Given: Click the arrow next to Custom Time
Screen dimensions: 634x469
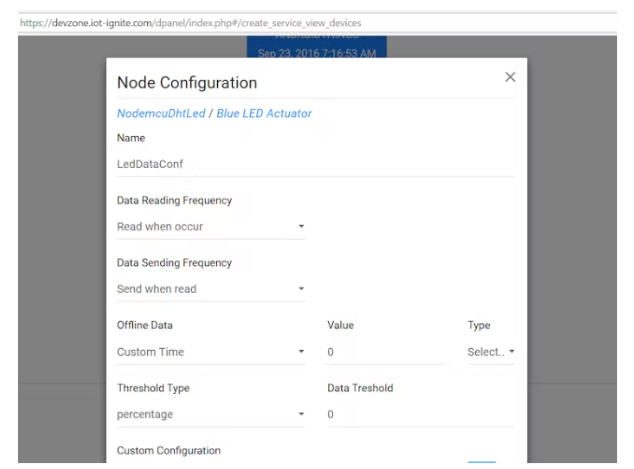Looking at the screenshot, I should coord(301,353).
